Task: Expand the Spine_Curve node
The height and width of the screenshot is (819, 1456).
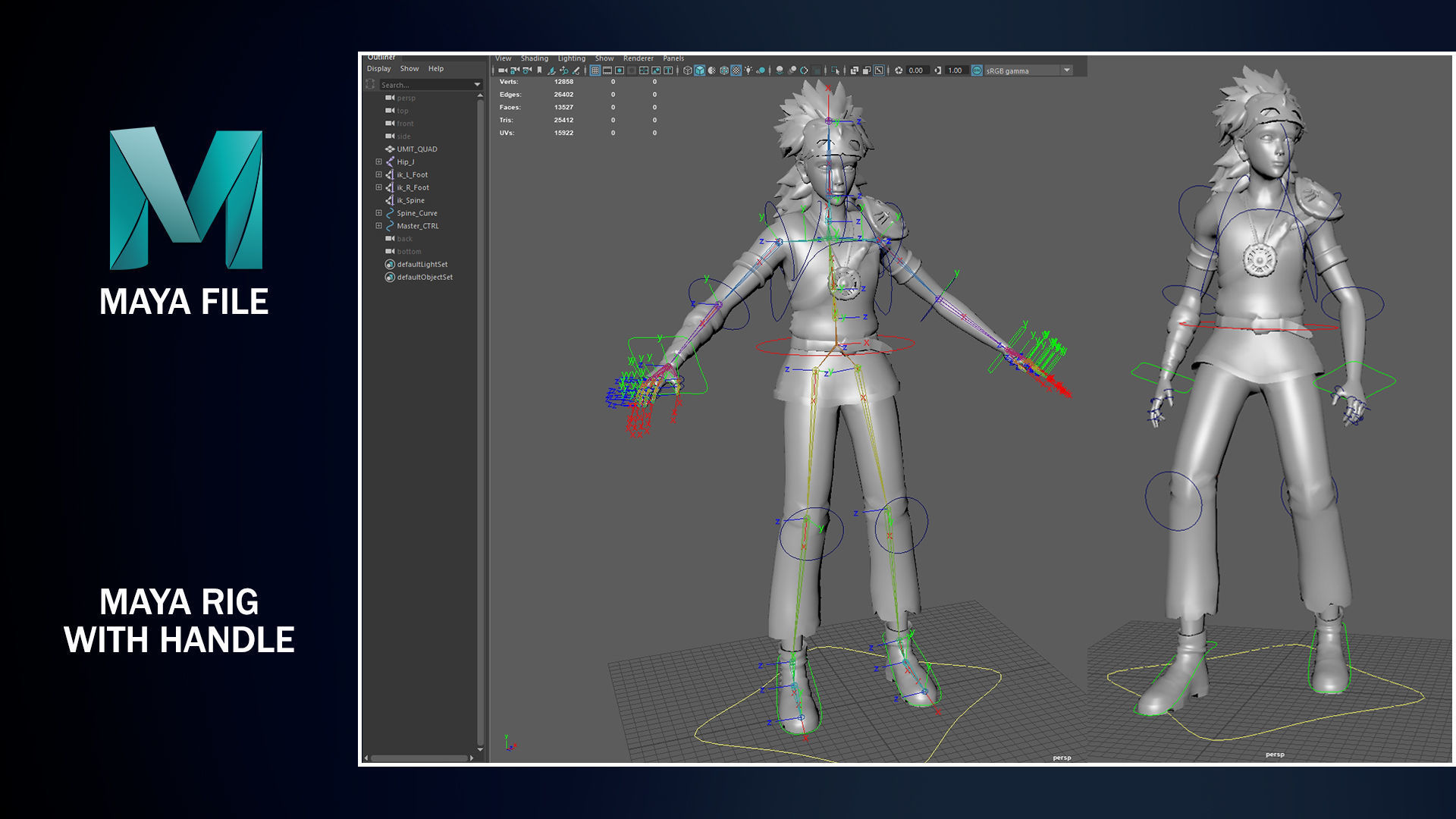Action: tap(378, 213)
